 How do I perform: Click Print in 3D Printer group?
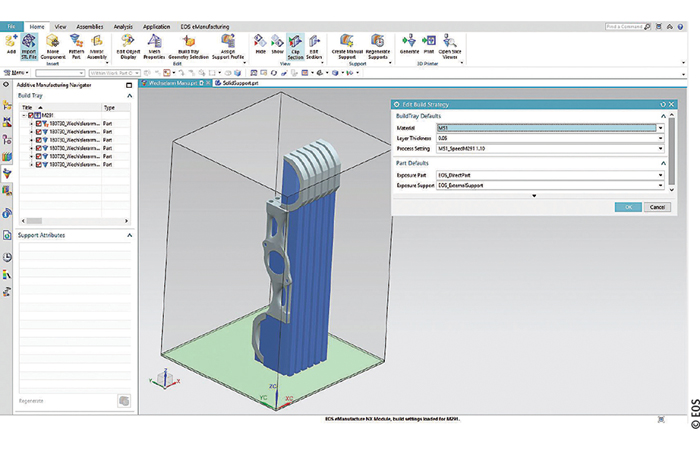[429, 44]
